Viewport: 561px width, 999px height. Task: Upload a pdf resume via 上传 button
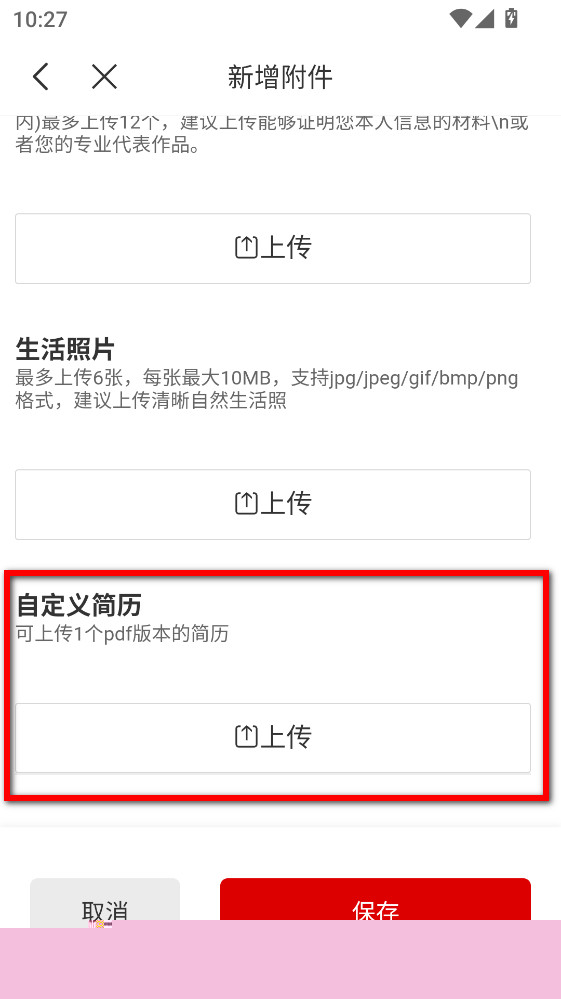[273, 738]
